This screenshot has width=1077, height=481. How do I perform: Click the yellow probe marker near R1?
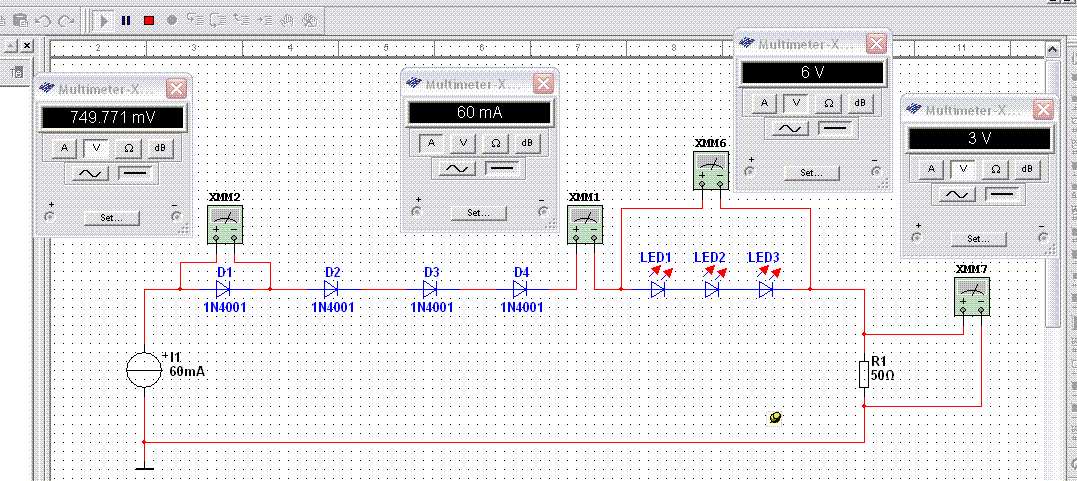click(x=775, y=417)
